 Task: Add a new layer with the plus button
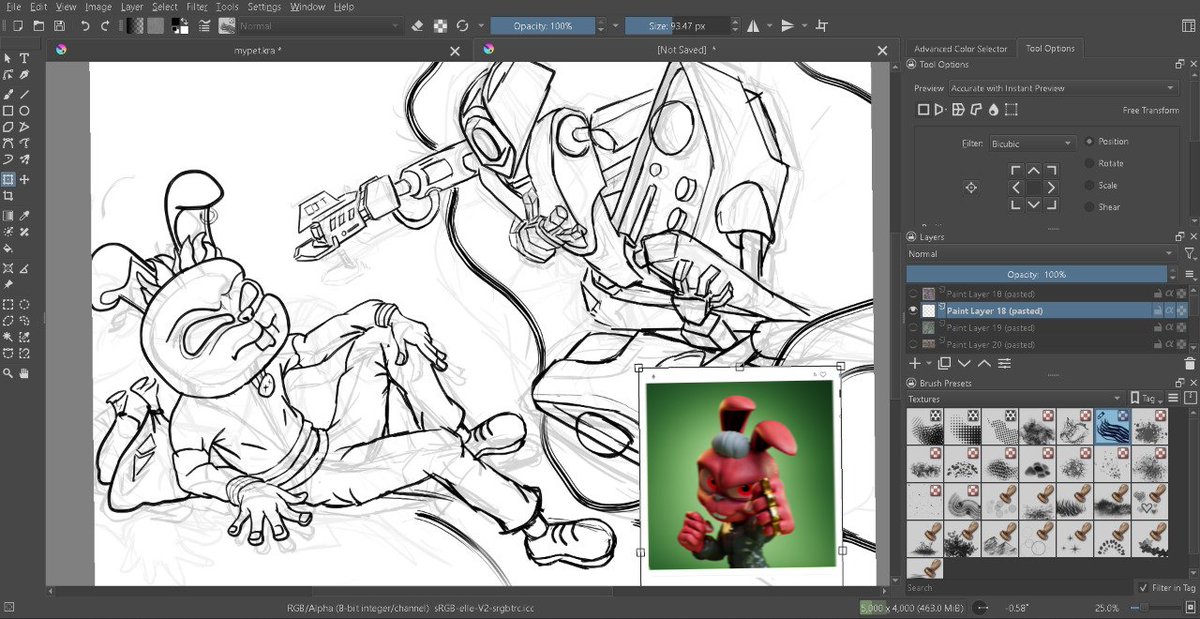[x=915, y=364]
